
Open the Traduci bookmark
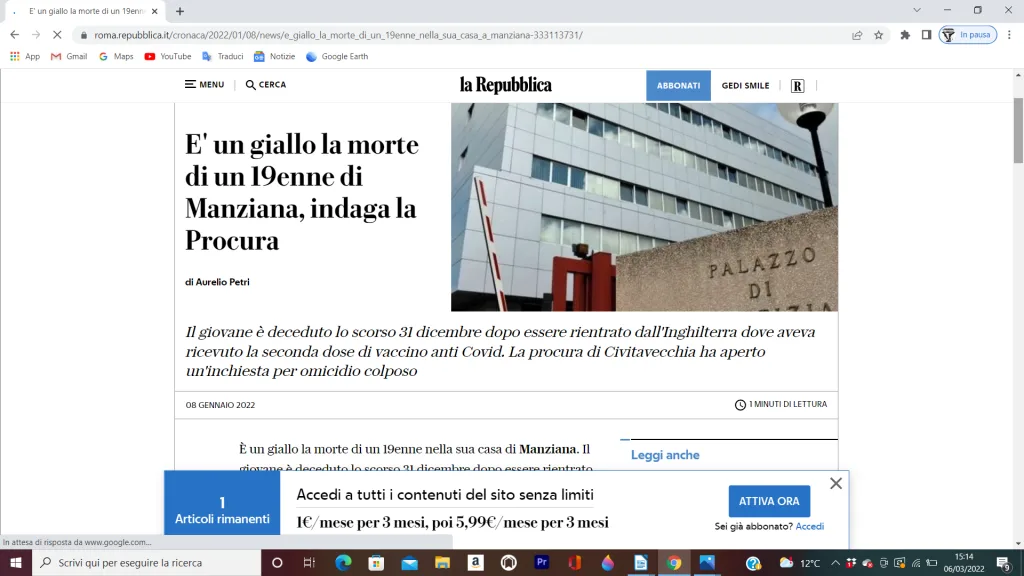click(x=223, y=56)
